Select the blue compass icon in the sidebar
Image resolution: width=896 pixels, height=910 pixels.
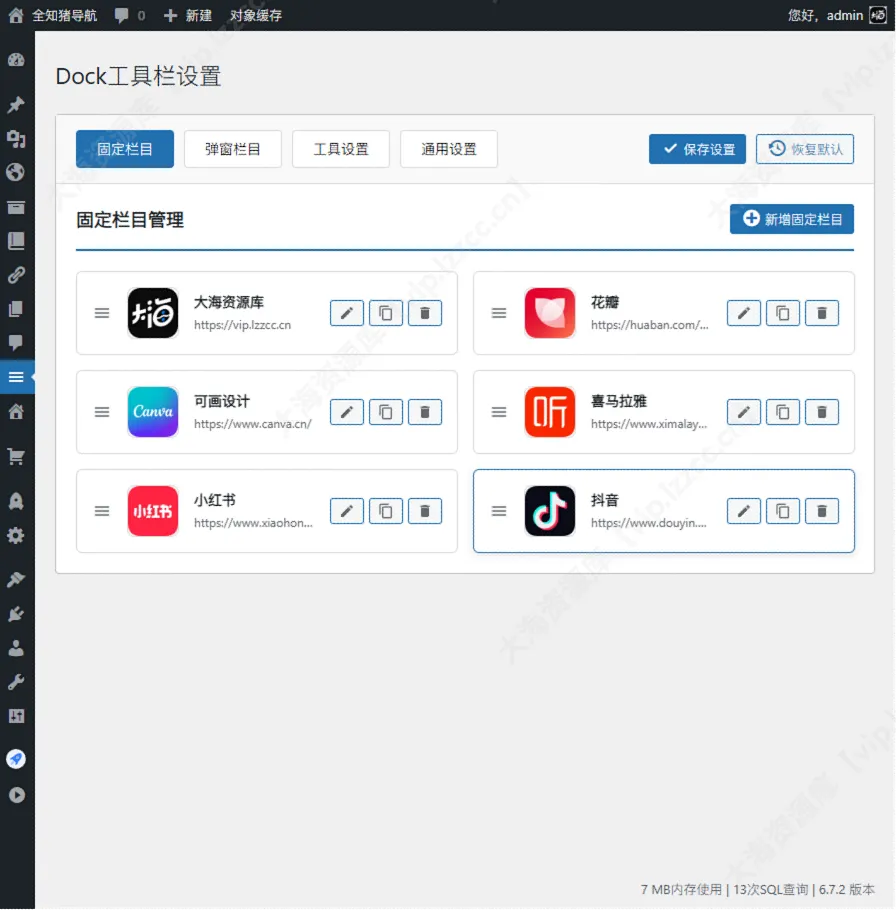pyautogui.click(x=18, y=758)
